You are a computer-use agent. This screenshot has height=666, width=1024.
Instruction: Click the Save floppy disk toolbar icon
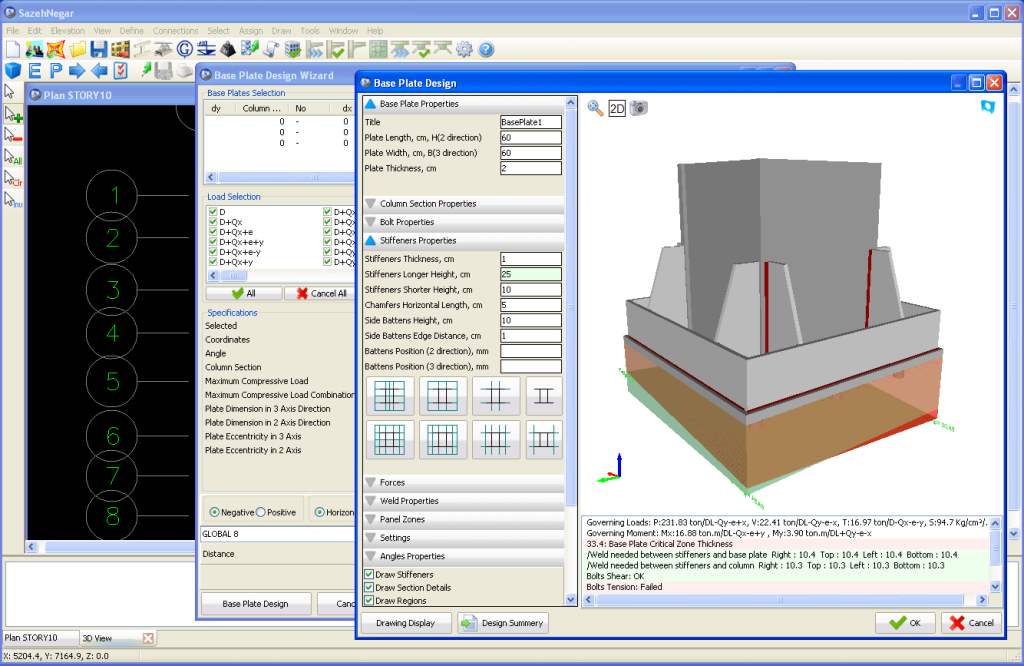[x=98, y=49]
